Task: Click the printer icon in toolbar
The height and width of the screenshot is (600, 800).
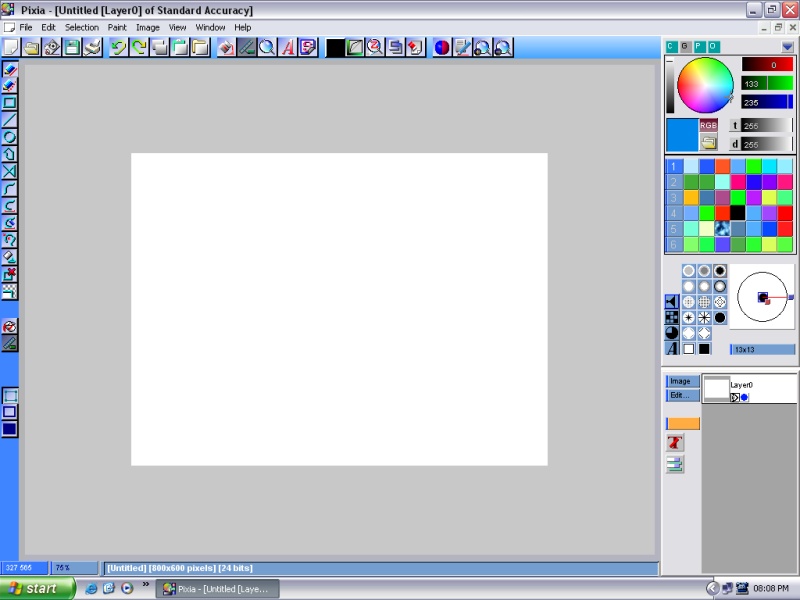Action: pos(93,47)
